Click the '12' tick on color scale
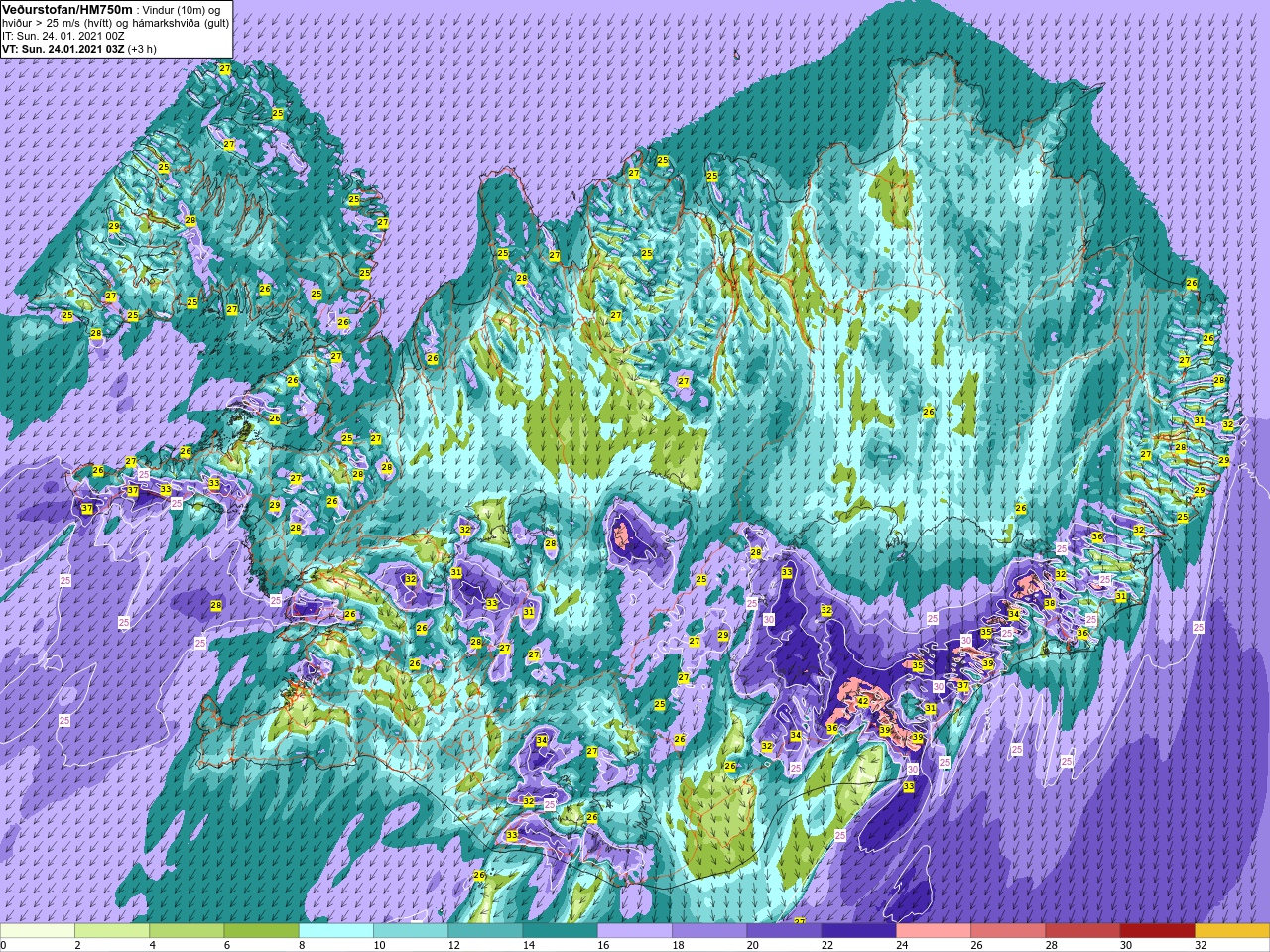Viewport: 1270px width, 952px height. click(x=454, y=945)
